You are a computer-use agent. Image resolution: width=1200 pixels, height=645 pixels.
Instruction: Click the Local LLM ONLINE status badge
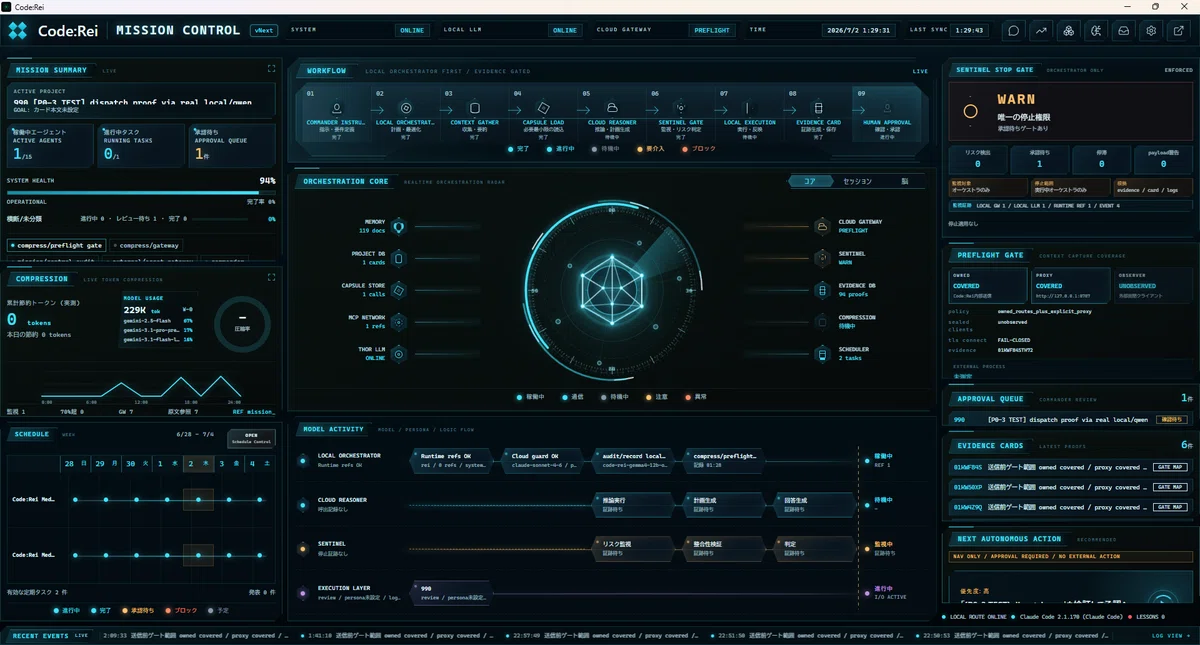pos(565,30)
